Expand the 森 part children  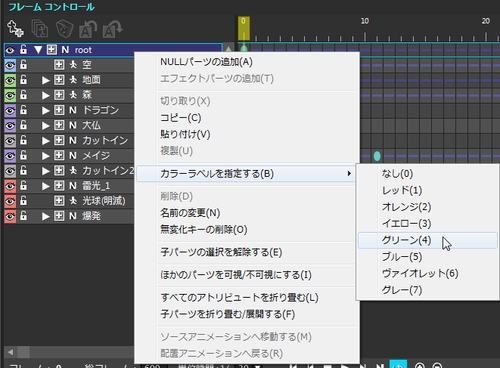[46, 95]
